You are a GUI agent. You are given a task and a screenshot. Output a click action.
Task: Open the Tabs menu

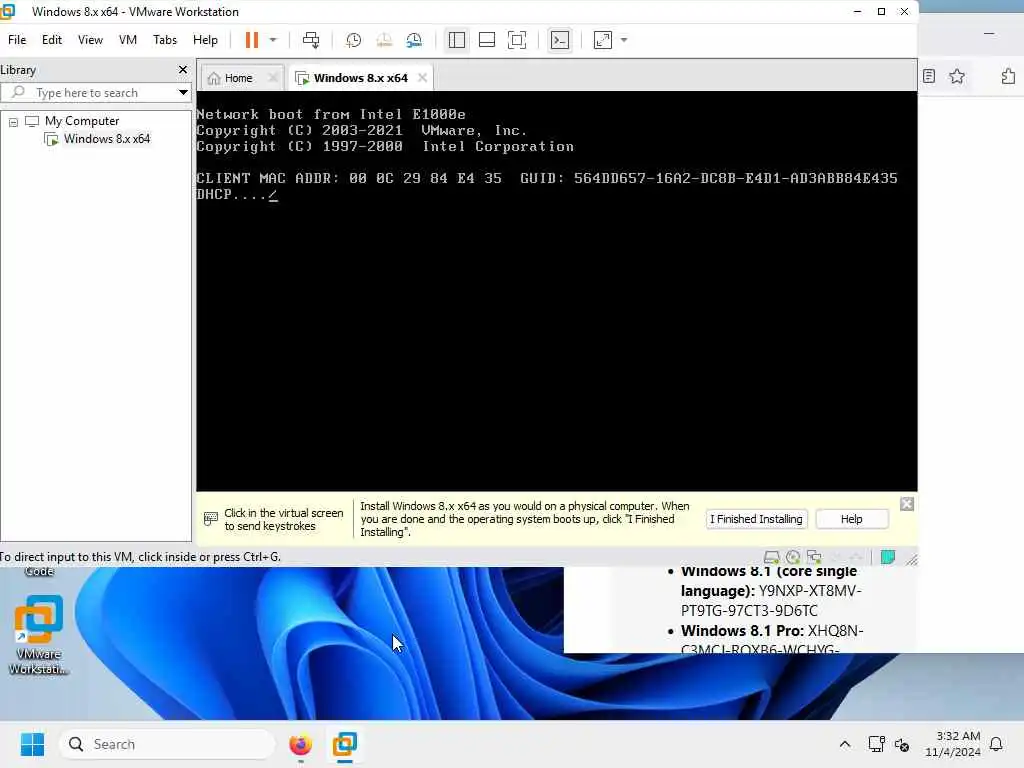(165, 40)
